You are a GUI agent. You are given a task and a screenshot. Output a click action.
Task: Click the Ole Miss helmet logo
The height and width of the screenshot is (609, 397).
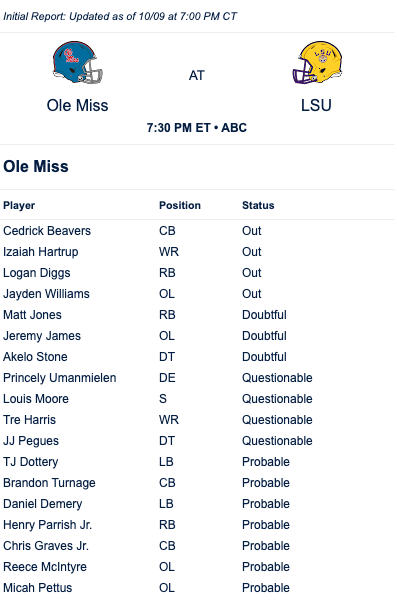78,62
